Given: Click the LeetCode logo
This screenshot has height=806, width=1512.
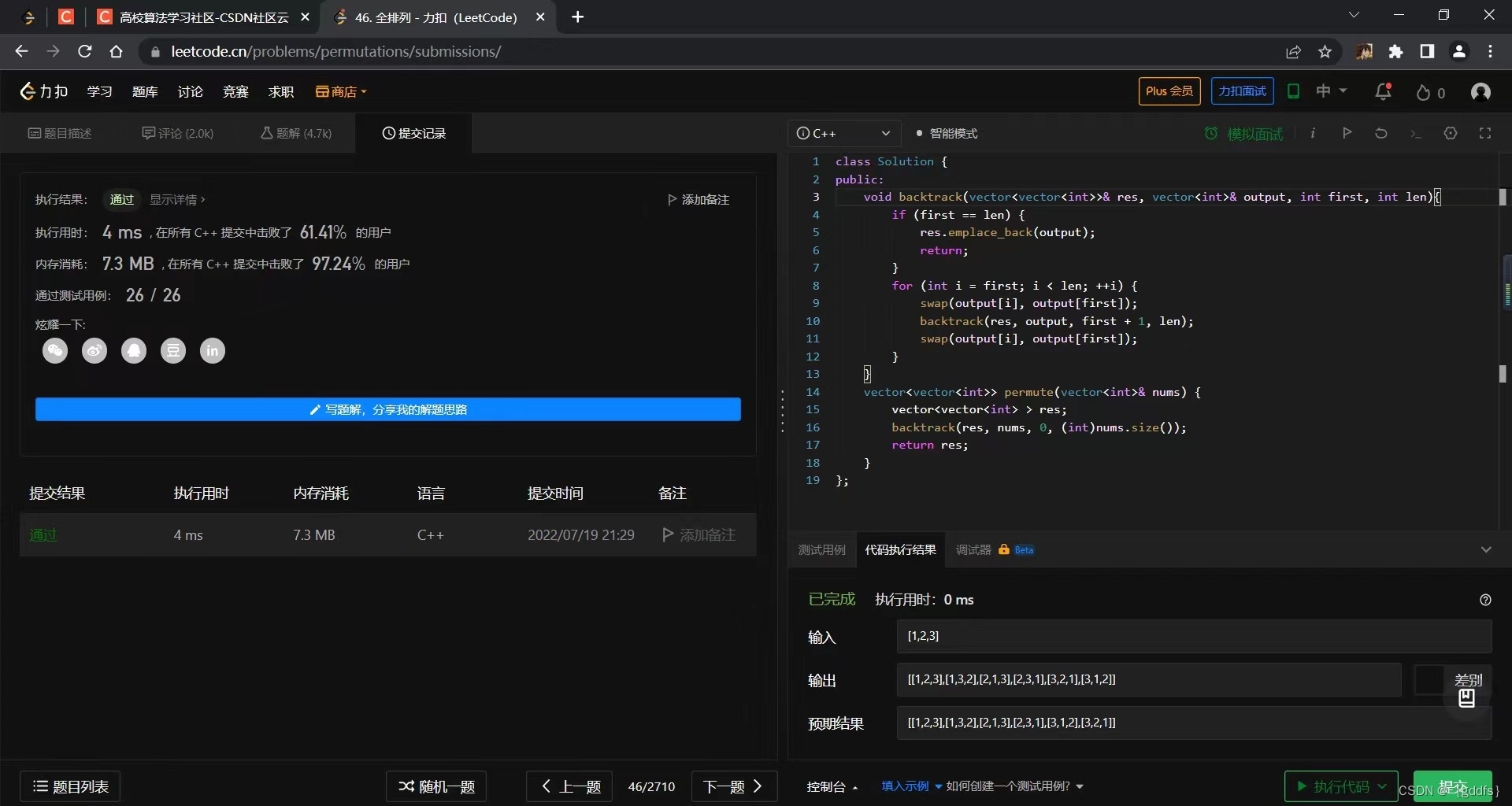Looking at the screenshot, I should (x=43, y=91).
